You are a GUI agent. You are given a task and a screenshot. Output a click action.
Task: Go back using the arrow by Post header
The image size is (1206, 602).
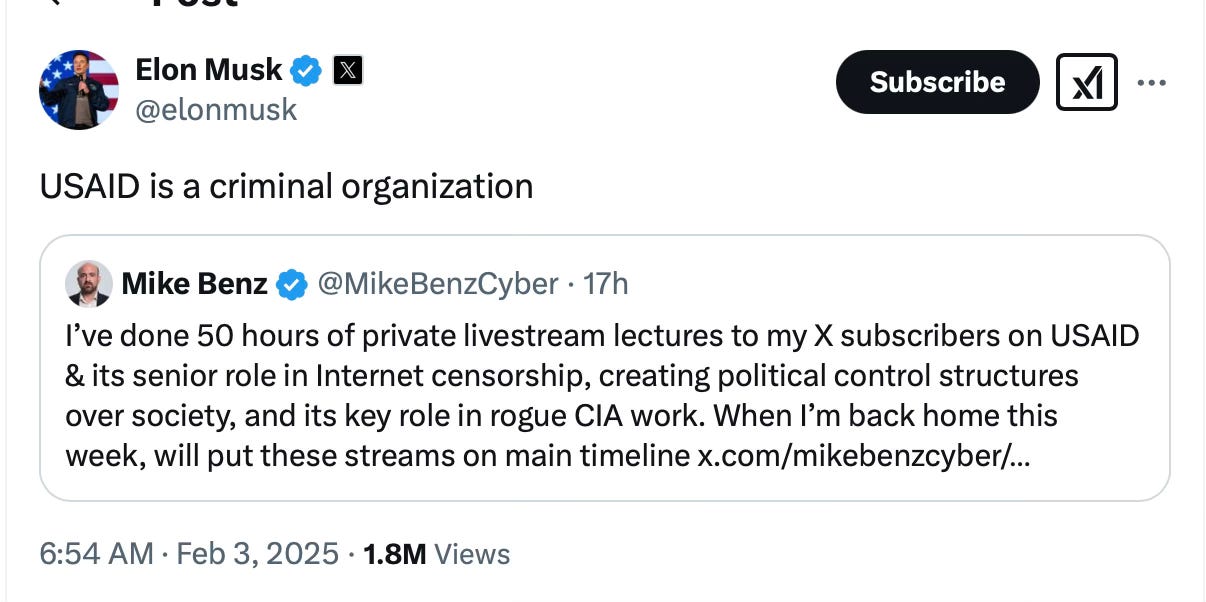(58, 3)
